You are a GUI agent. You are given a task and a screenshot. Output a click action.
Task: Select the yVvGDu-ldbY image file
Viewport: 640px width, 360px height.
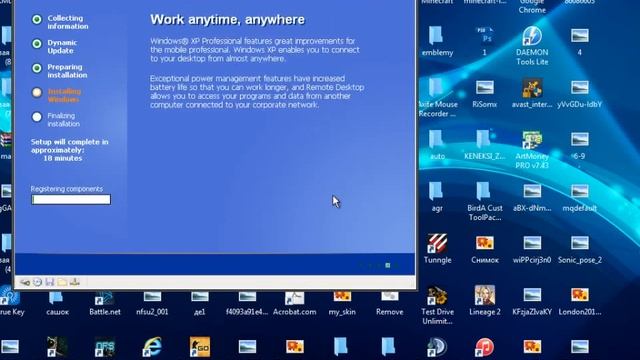(579, 88)
